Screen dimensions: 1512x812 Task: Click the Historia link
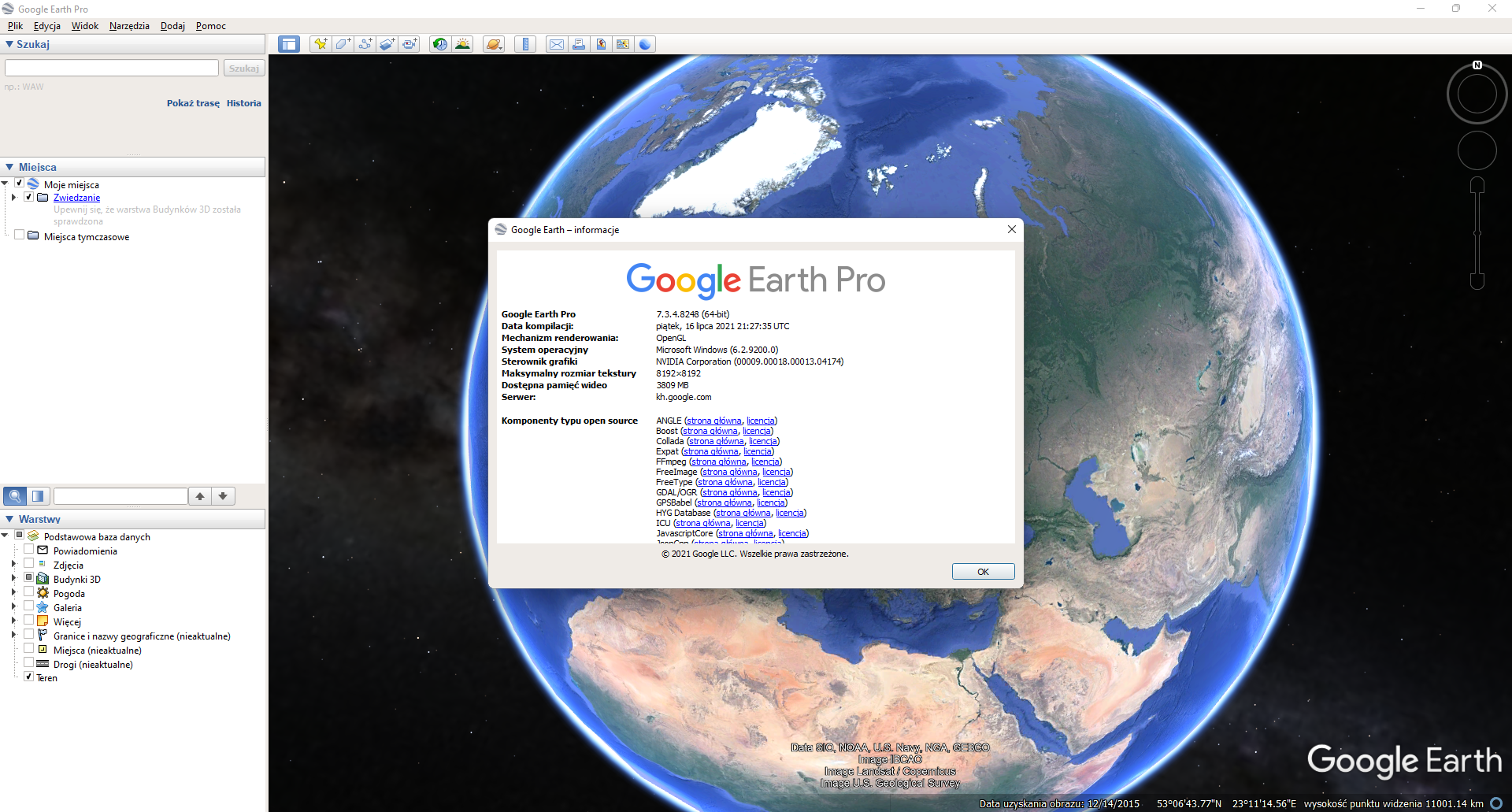[243, 103]
